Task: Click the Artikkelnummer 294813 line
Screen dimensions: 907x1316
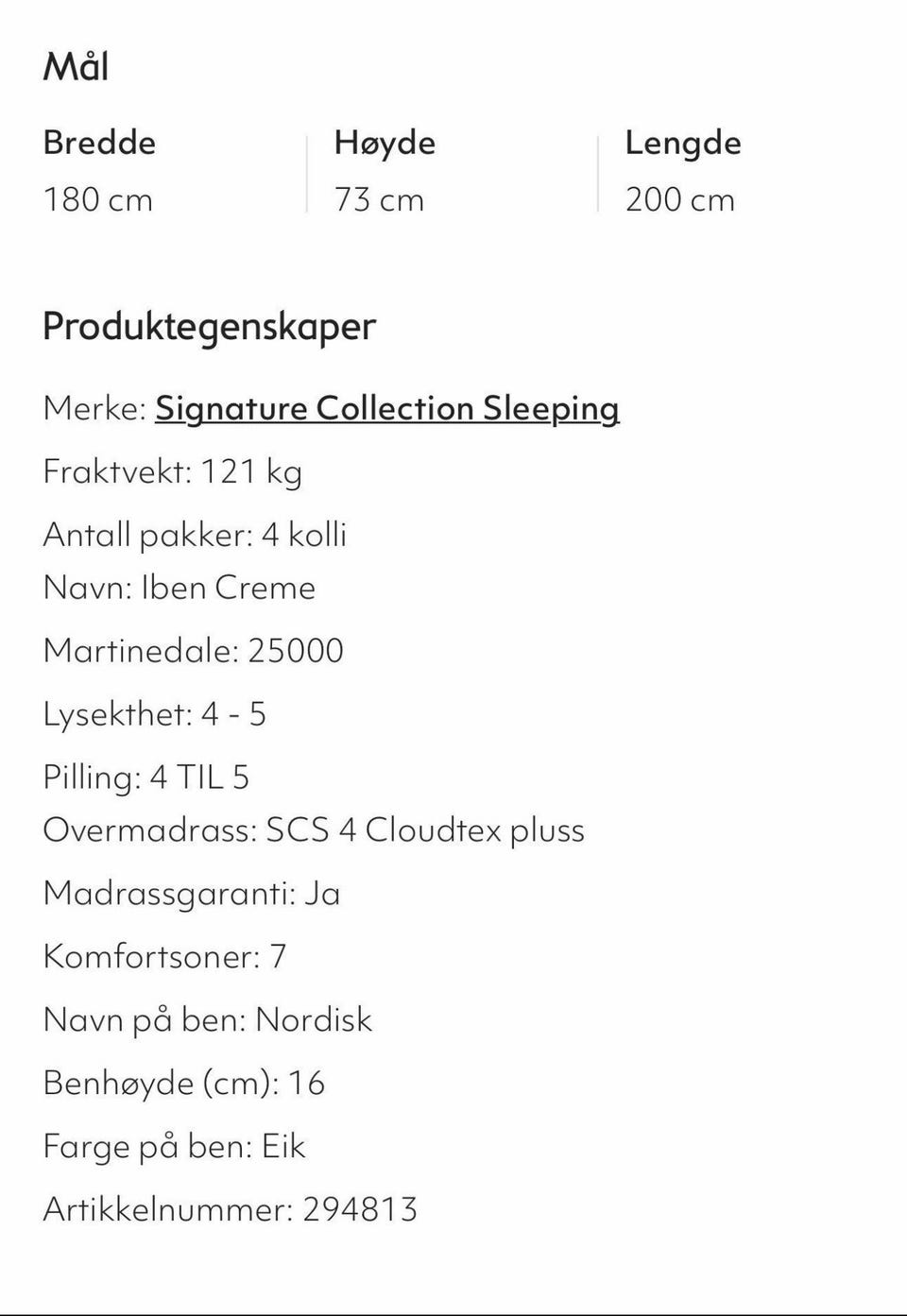Action: tap(230, 1210)
